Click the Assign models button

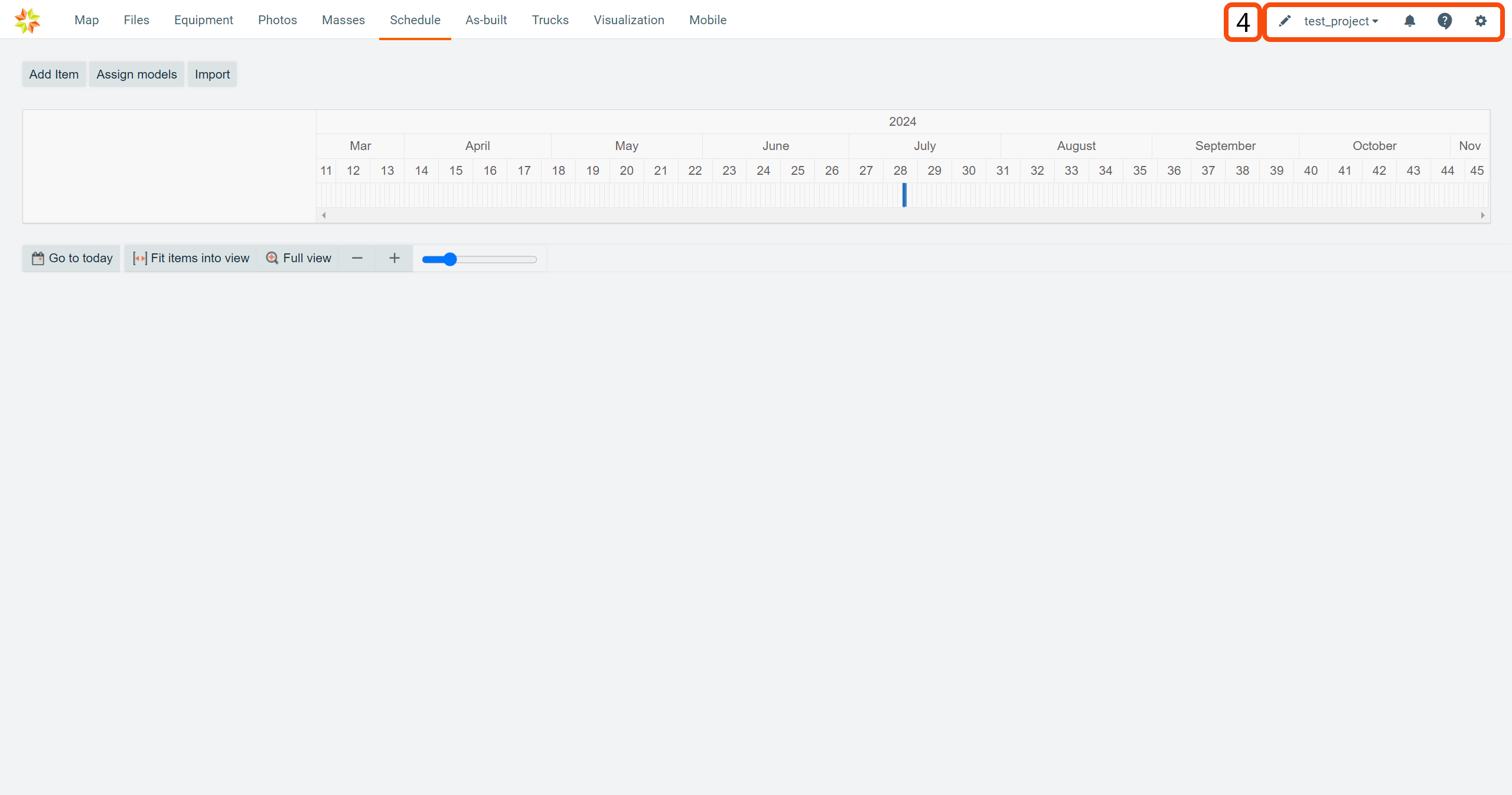click(136, 74)
